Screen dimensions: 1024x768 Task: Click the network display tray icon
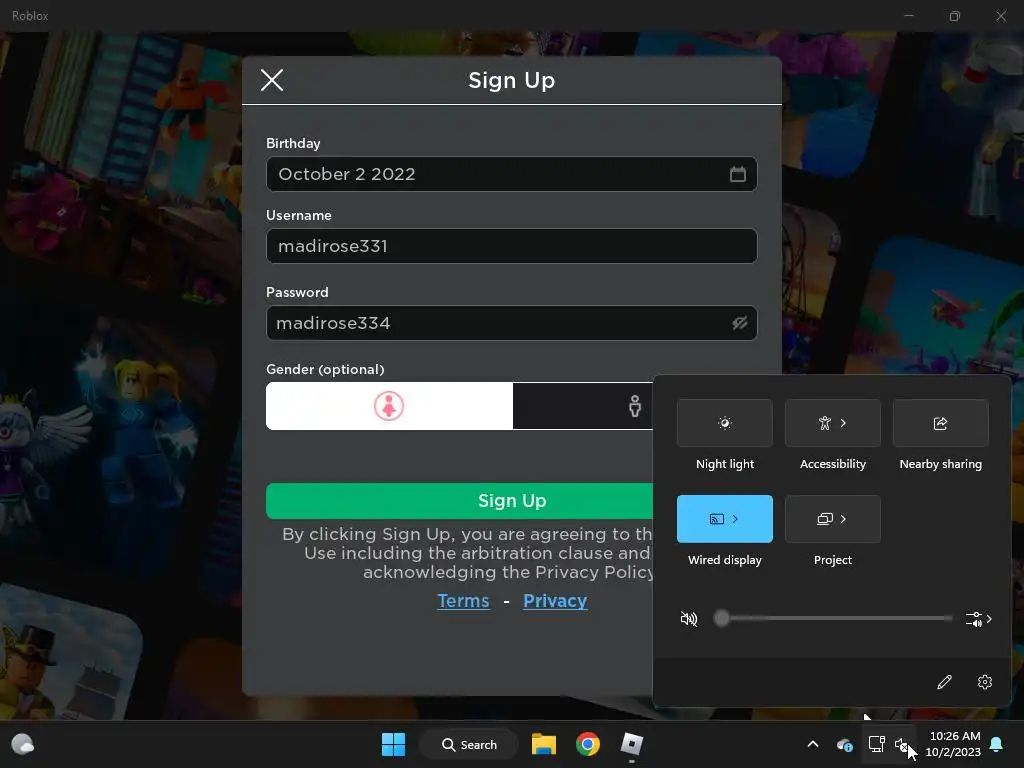coord(876,744)
